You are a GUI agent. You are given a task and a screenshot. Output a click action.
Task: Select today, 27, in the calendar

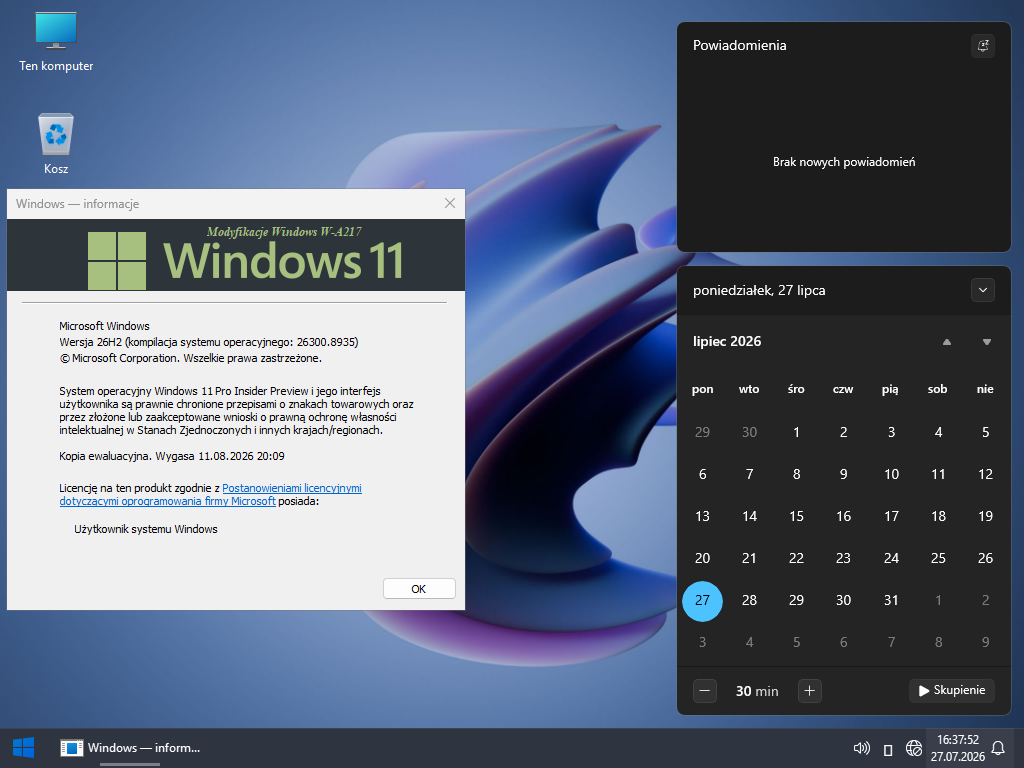pos(702,600)
